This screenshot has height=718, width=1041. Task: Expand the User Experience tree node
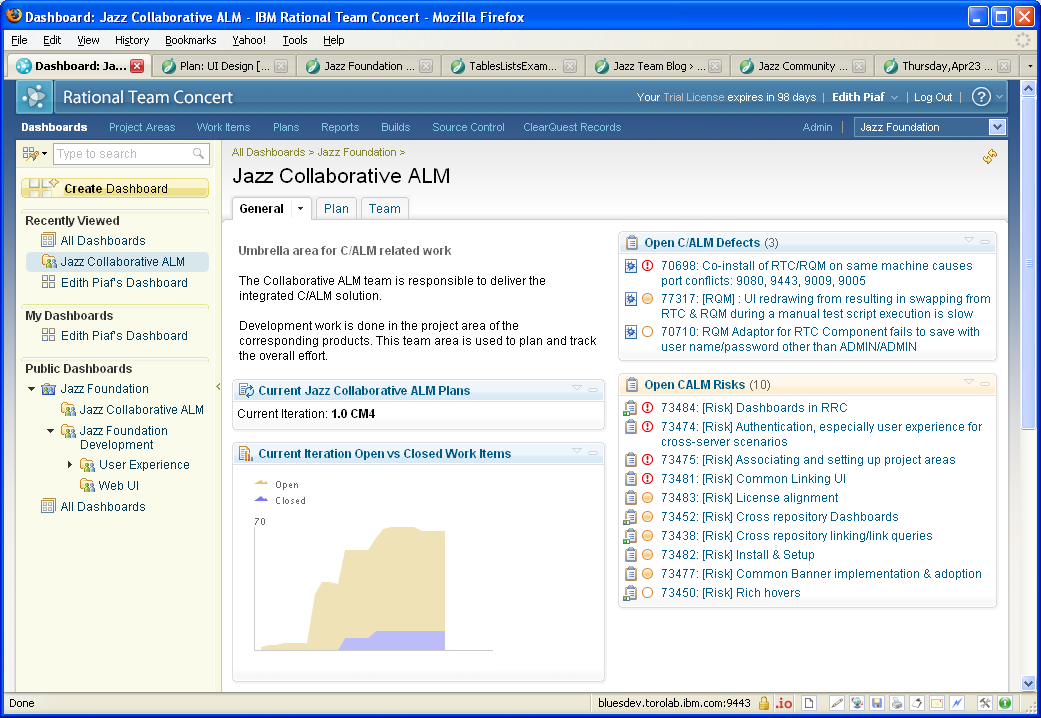[x=70, y=465]
